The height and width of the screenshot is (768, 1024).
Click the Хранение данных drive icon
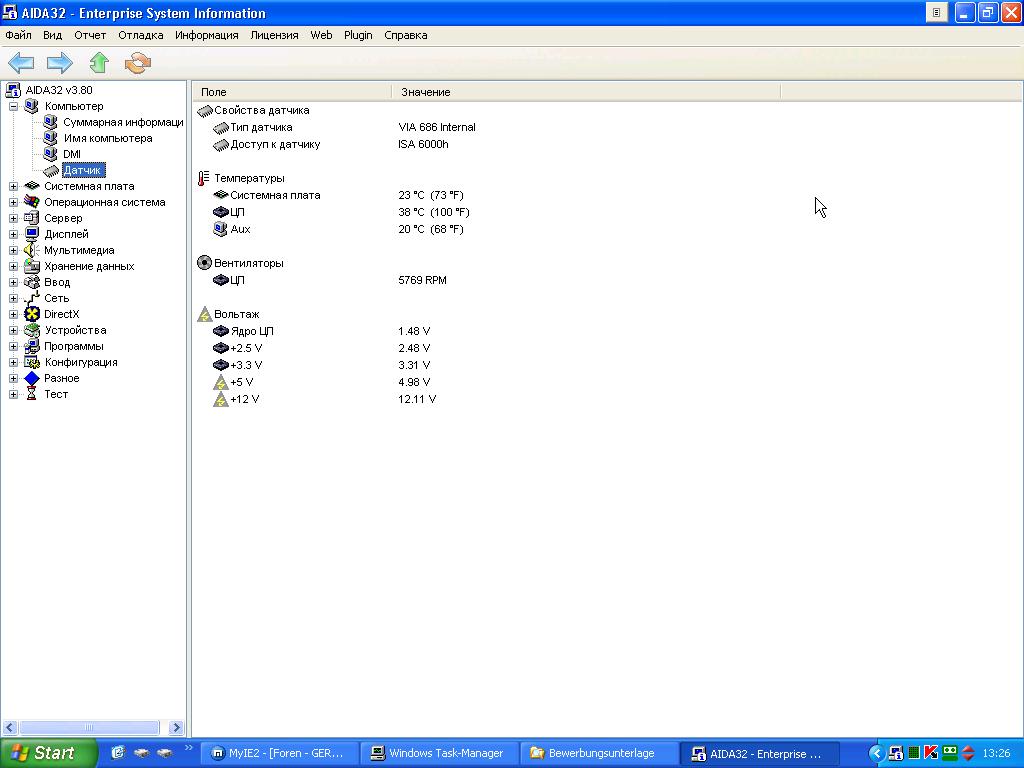pyautogui.click(x=31, y=266)
